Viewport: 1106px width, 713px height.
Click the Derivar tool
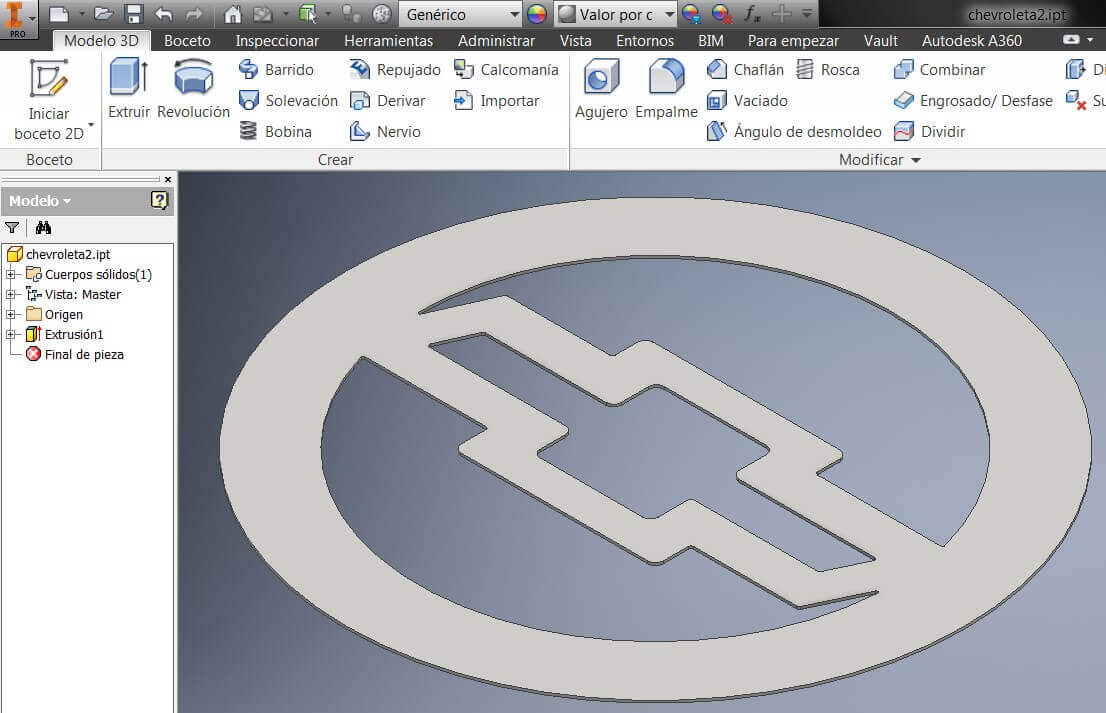(387, 101)
